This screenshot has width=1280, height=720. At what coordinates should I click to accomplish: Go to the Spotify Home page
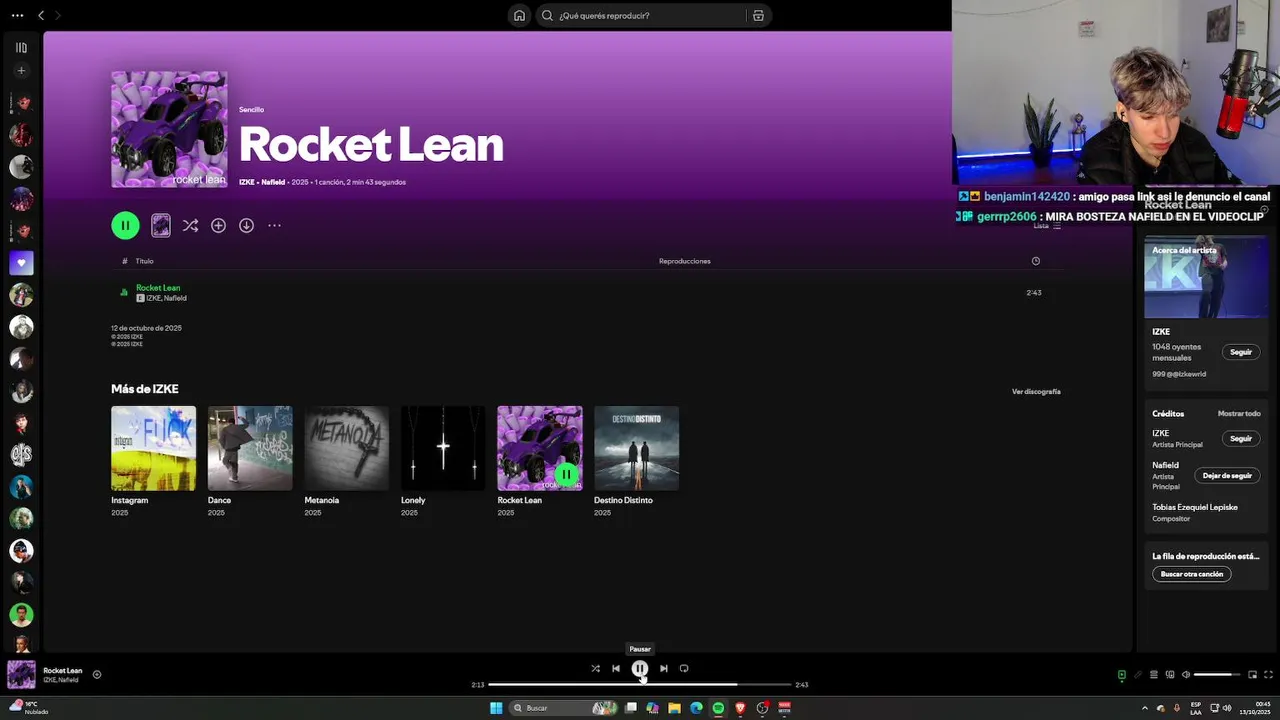point(519,15)
